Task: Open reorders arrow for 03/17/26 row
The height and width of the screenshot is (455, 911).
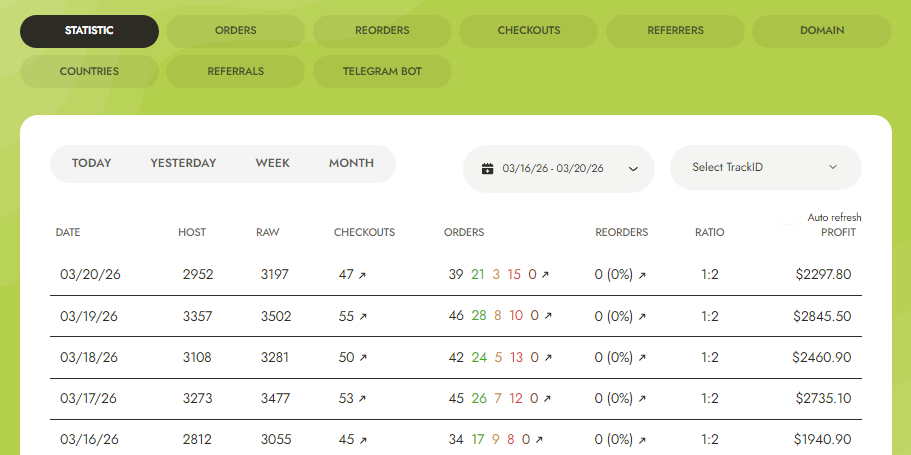Action: 642,399
